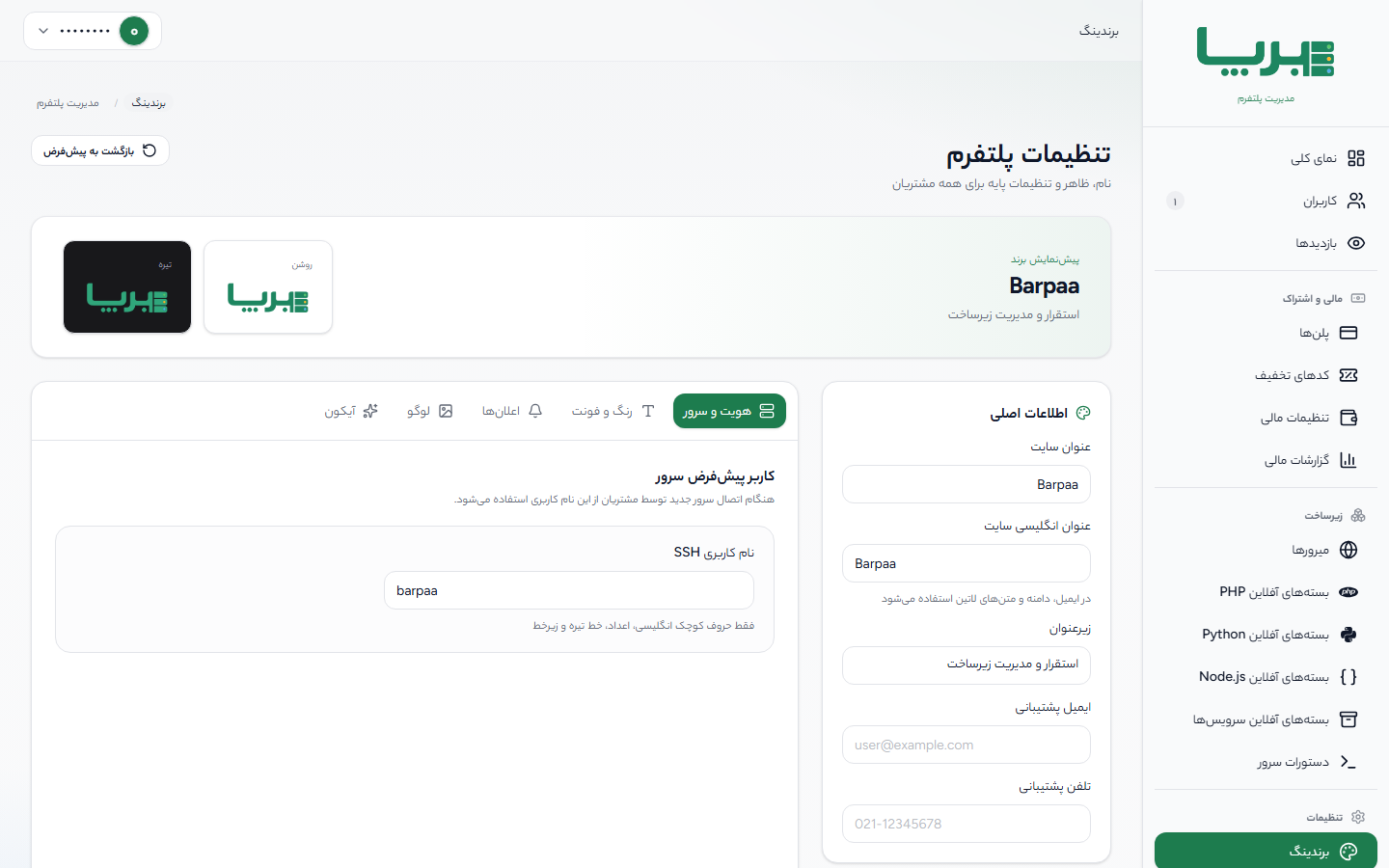Click the عنوان سایت input field
The image size is (1389, 868).
[967, 484]
